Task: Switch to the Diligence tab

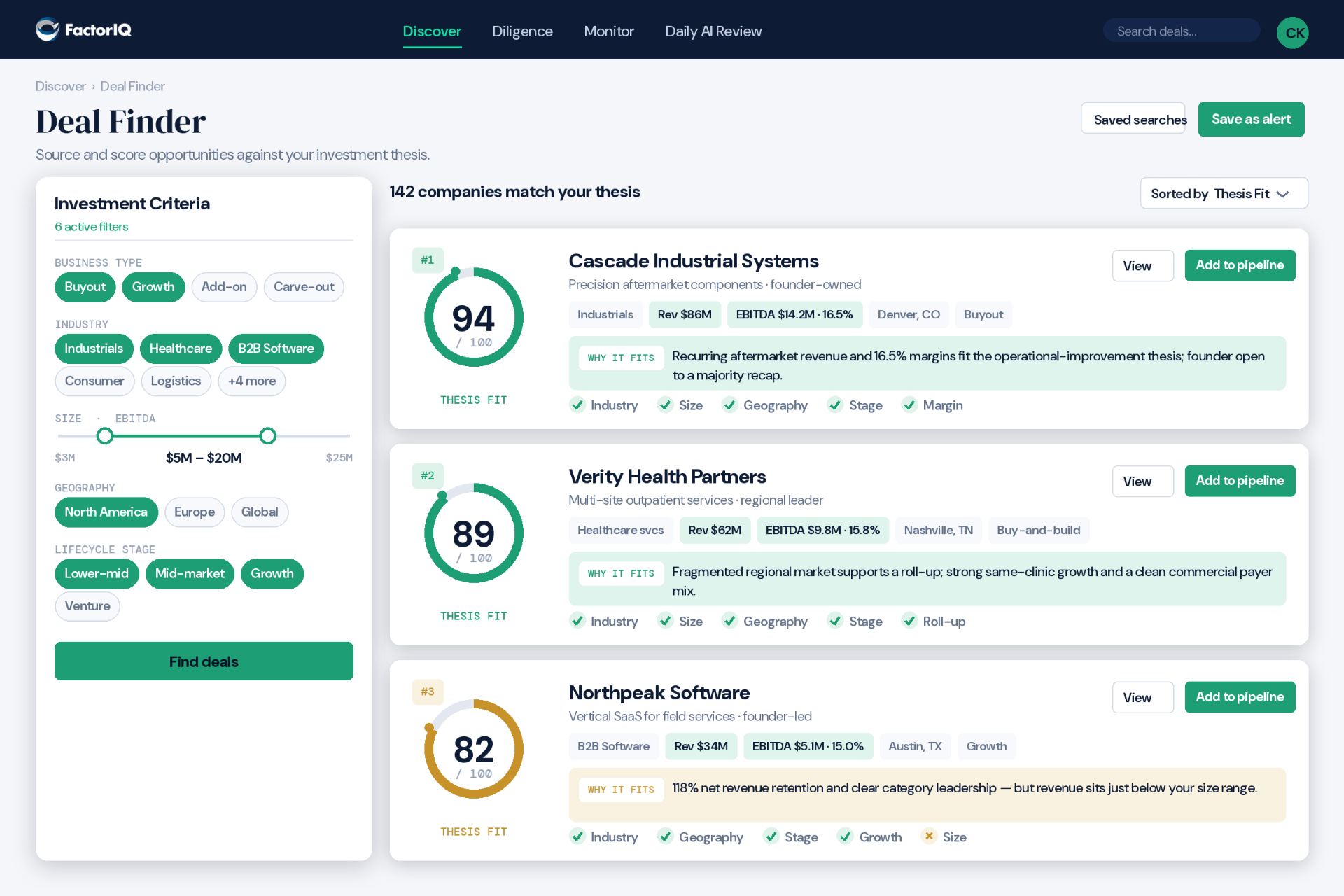Action: (x=522, y=31)
